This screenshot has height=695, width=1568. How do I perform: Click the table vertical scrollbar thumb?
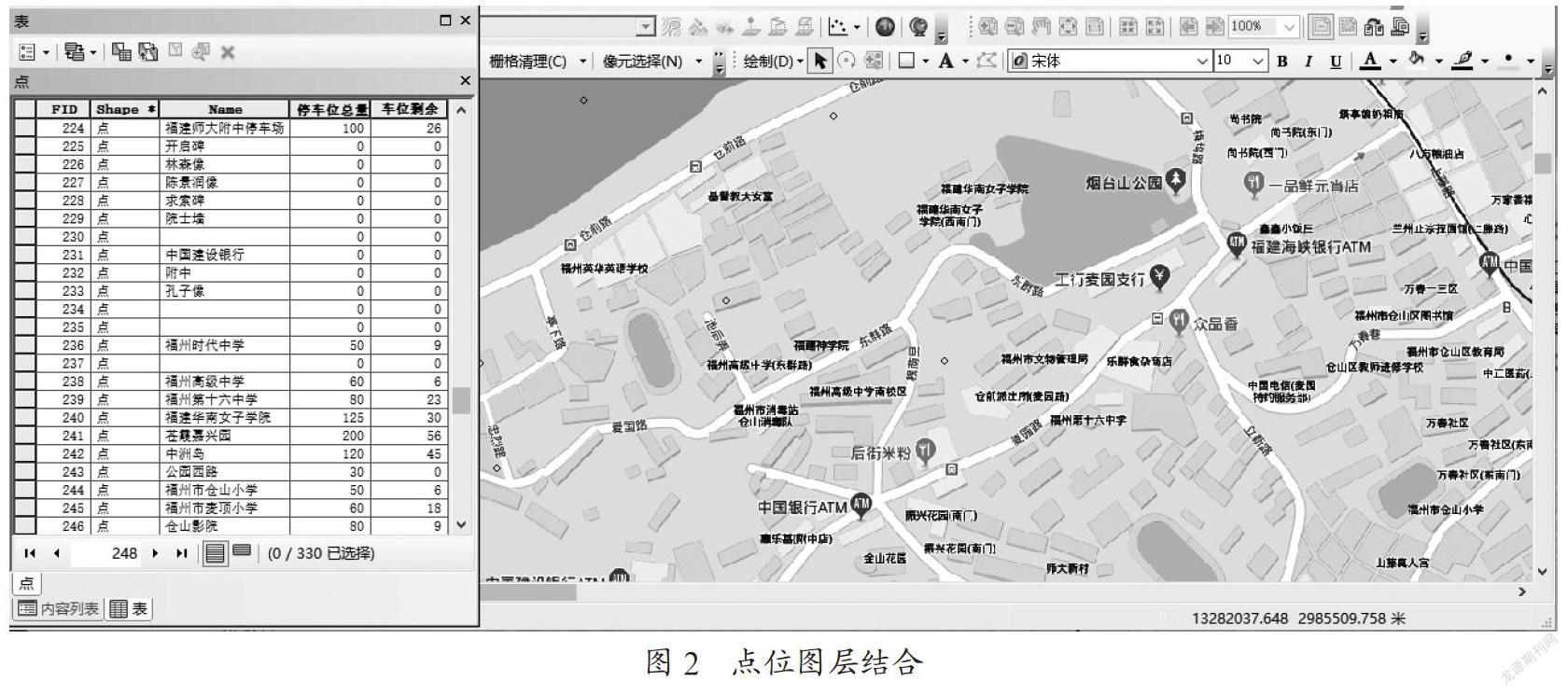point(461,400)
